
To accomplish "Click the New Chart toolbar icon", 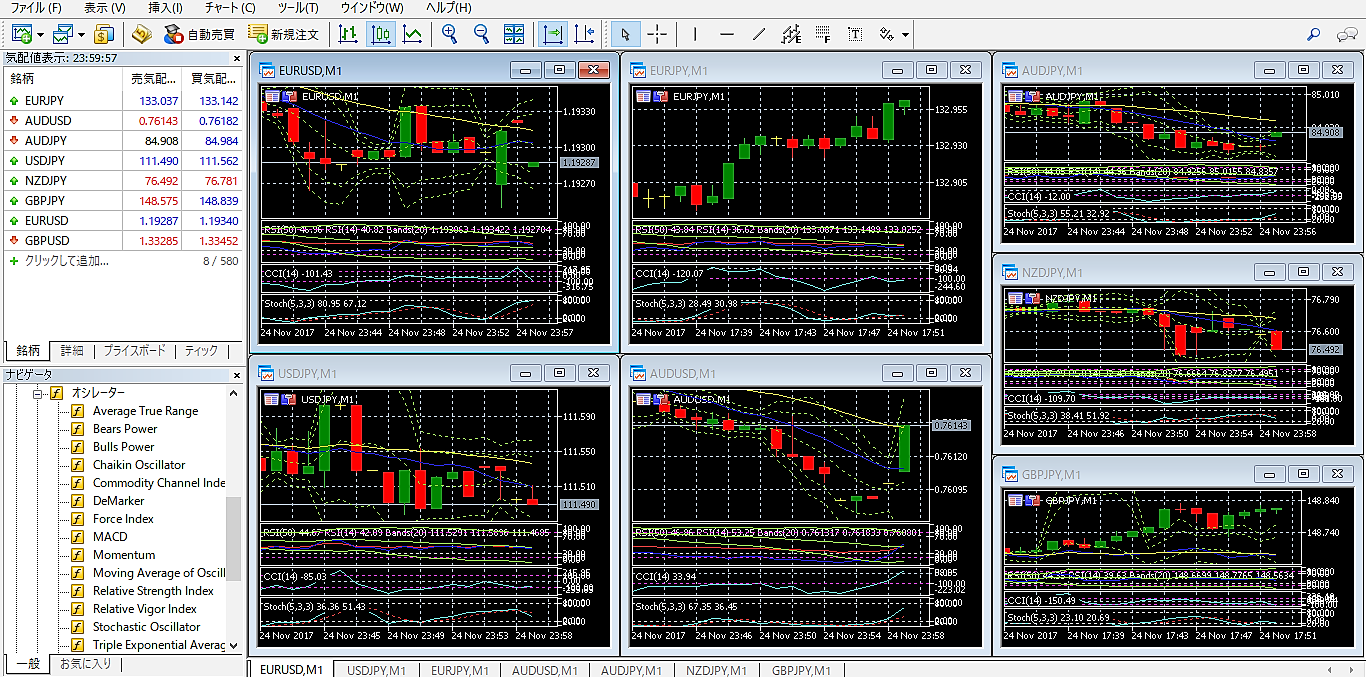I will (21, 34).
